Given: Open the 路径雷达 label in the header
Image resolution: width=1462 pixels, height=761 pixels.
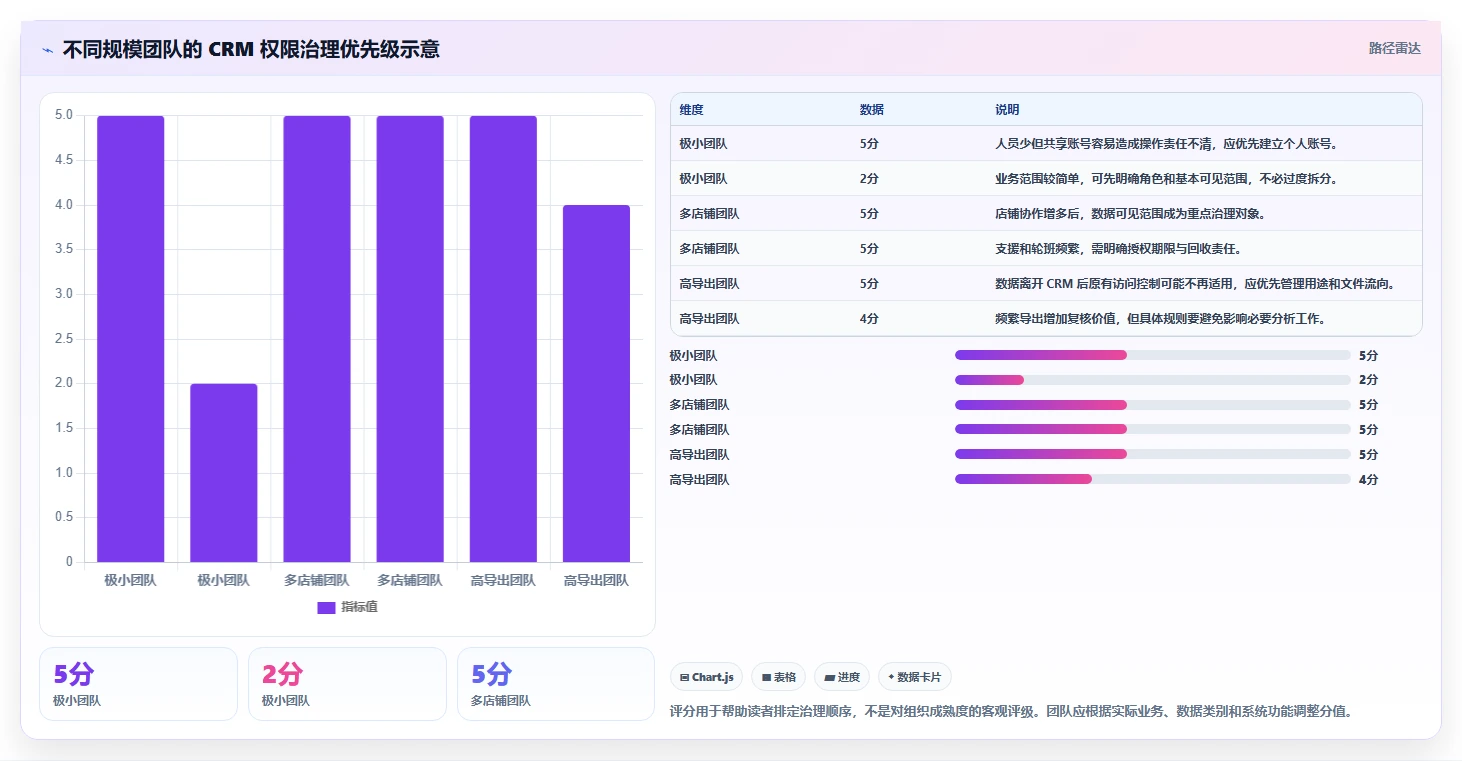Looking at the screenshot, I should coord(1394,48).
